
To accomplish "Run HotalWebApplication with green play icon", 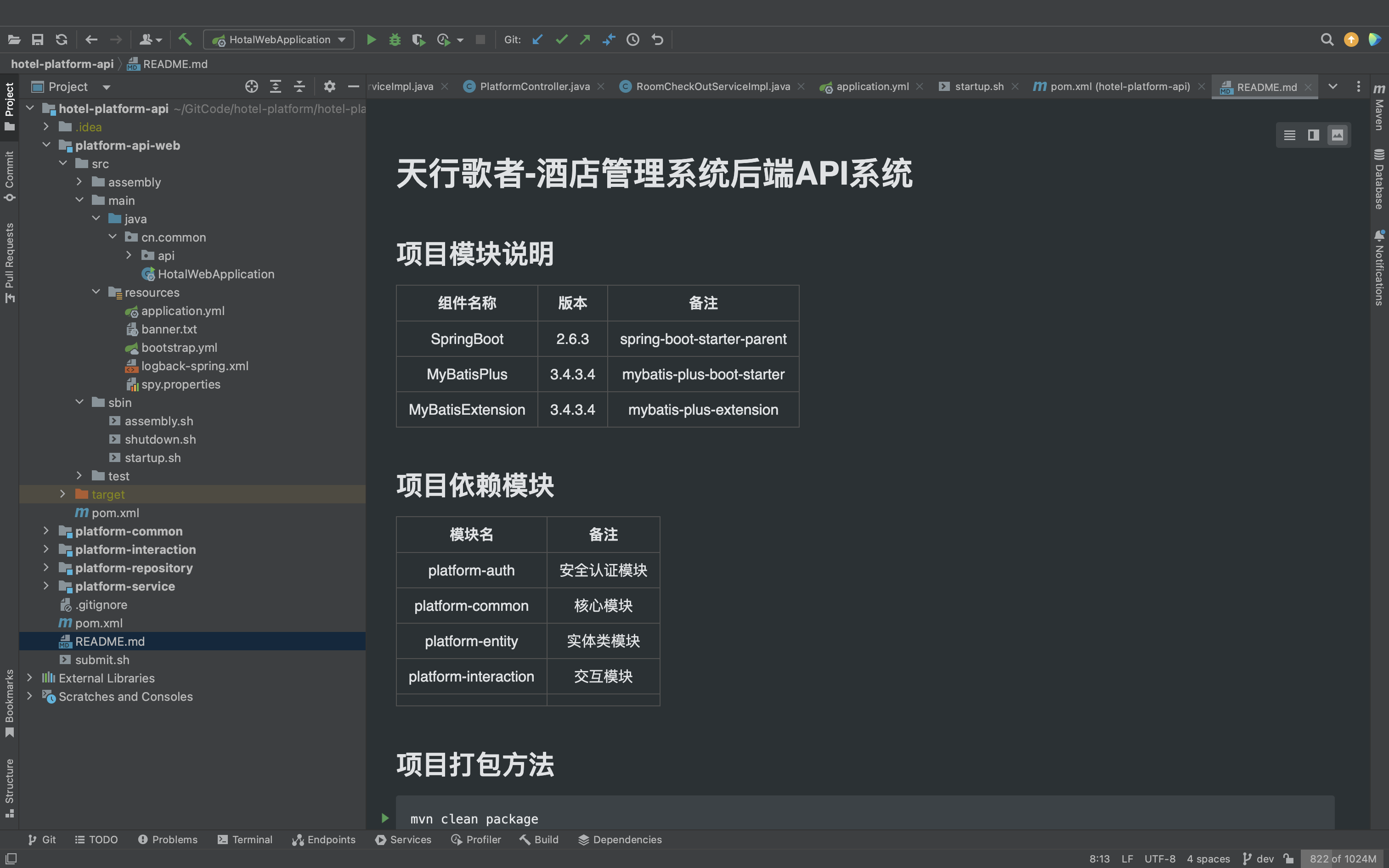I will pos(371,39).
